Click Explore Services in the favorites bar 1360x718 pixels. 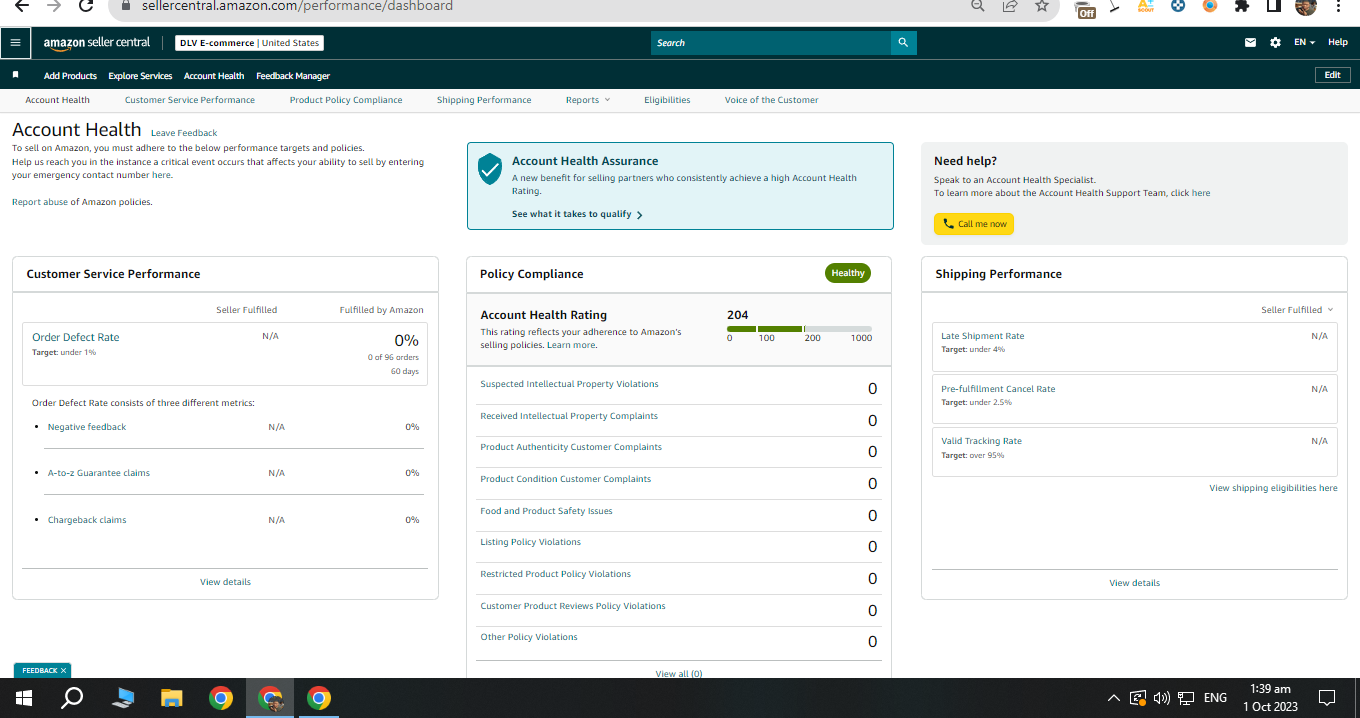[x=140, y=76]
